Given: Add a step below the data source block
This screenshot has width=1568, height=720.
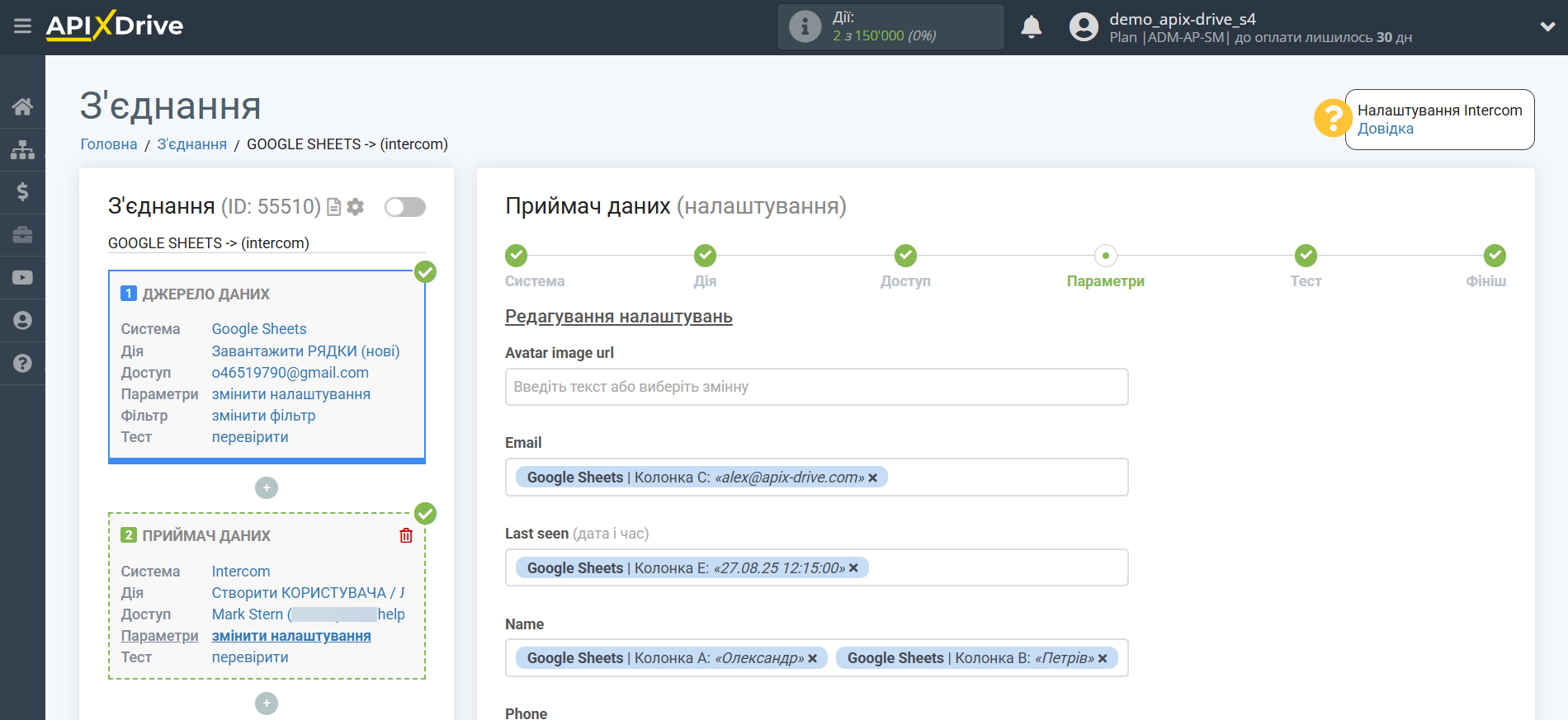Looking at the screenshot, I should pos(267,488).
